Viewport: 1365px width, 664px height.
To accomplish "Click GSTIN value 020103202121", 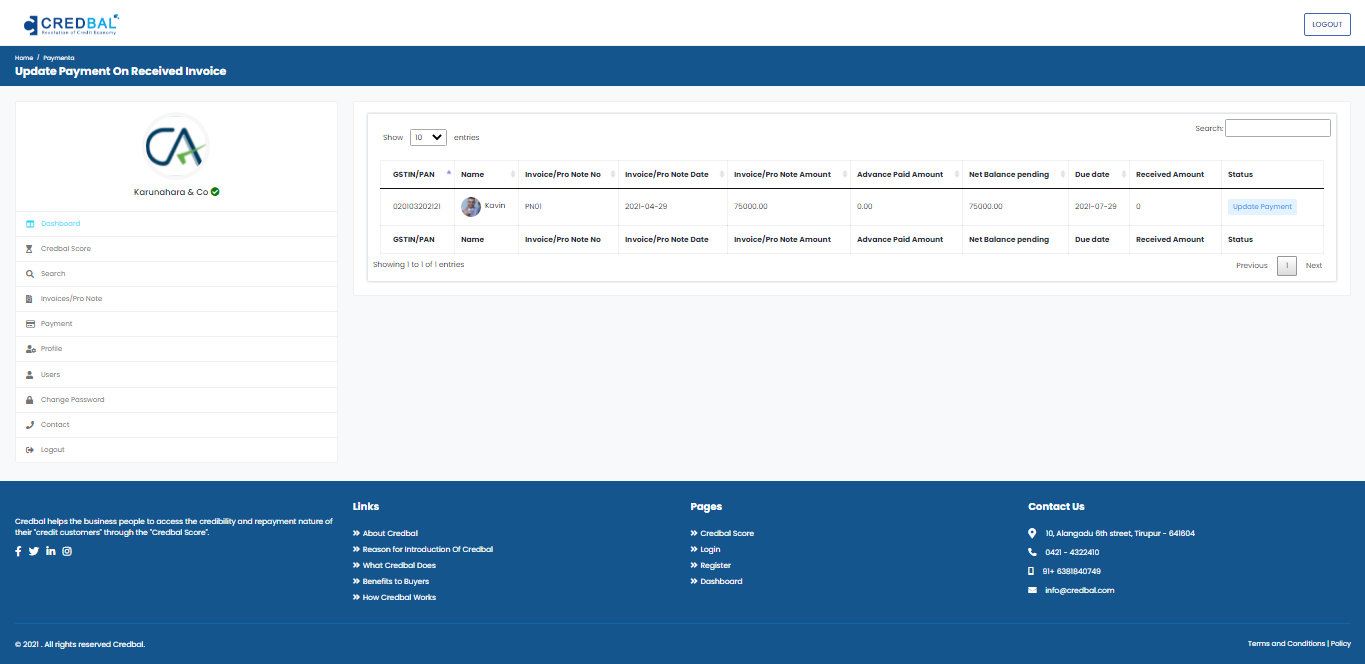I will click(x=417, y=207).
